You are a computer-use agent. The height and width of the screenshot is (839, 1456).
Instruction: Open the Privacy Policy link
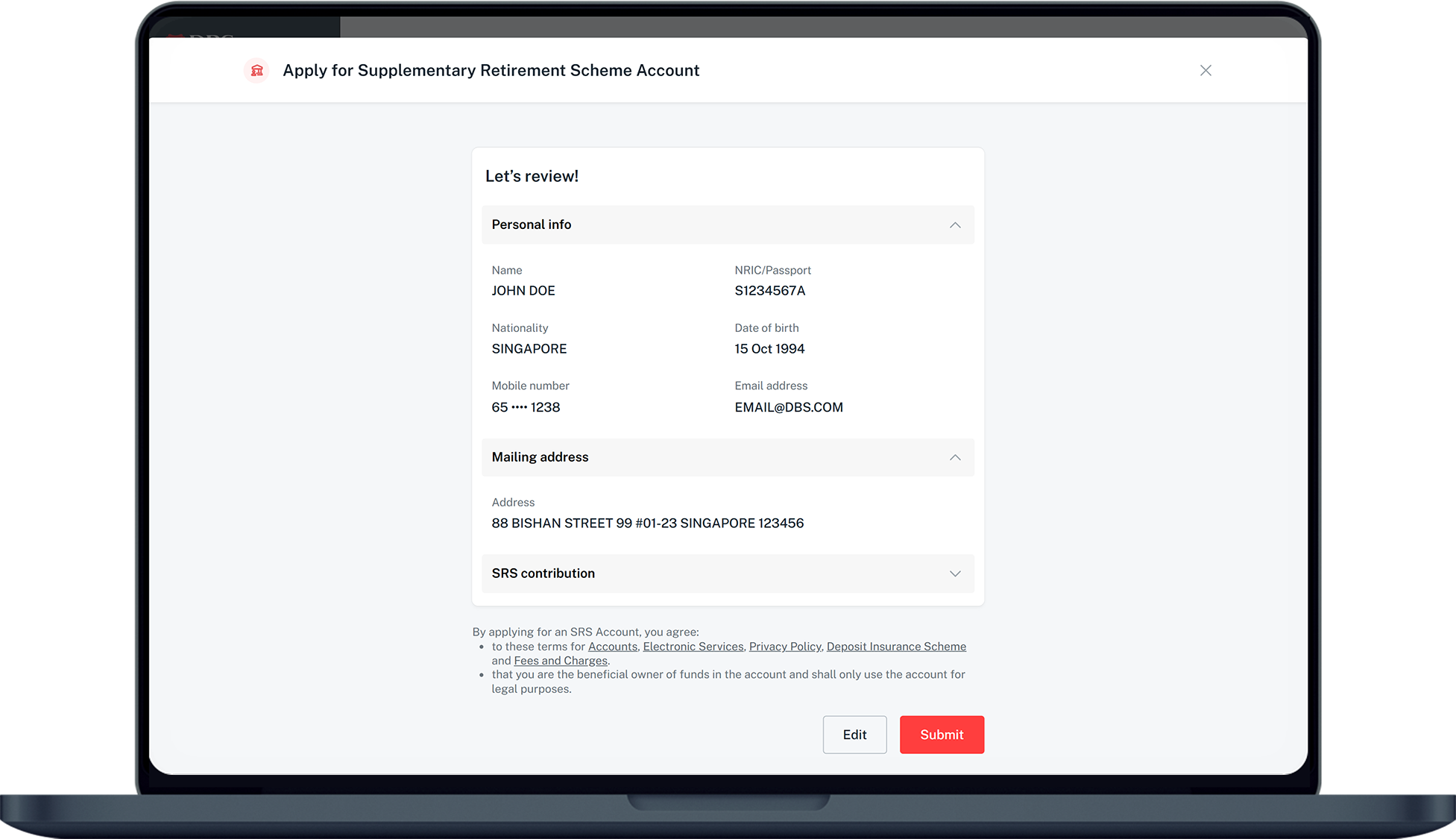(x=784, y=647)
